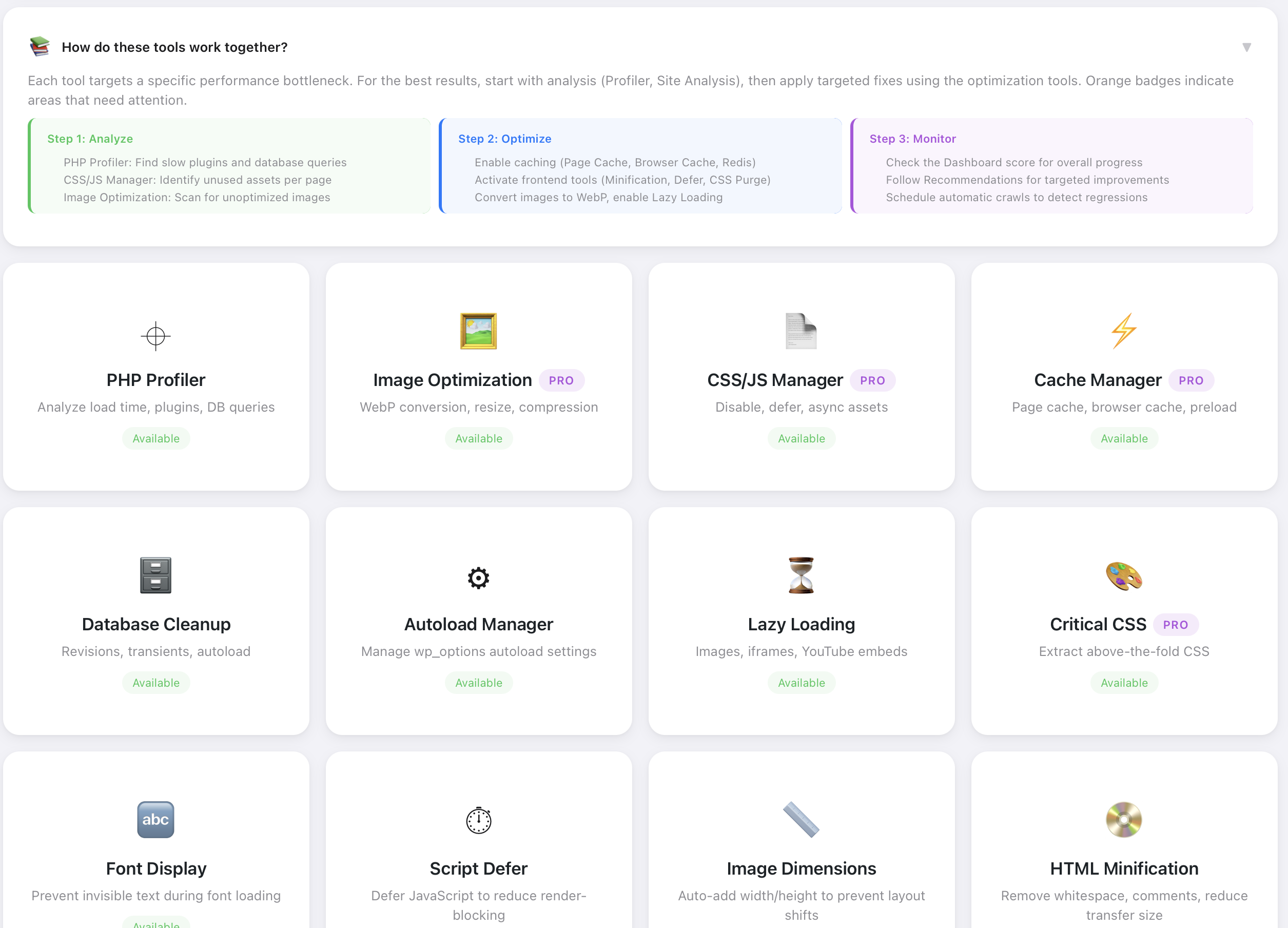Click the Lazy Loading hourglass icon
Viewport: 1288px width, 928px height.
[x=801, y=576]
